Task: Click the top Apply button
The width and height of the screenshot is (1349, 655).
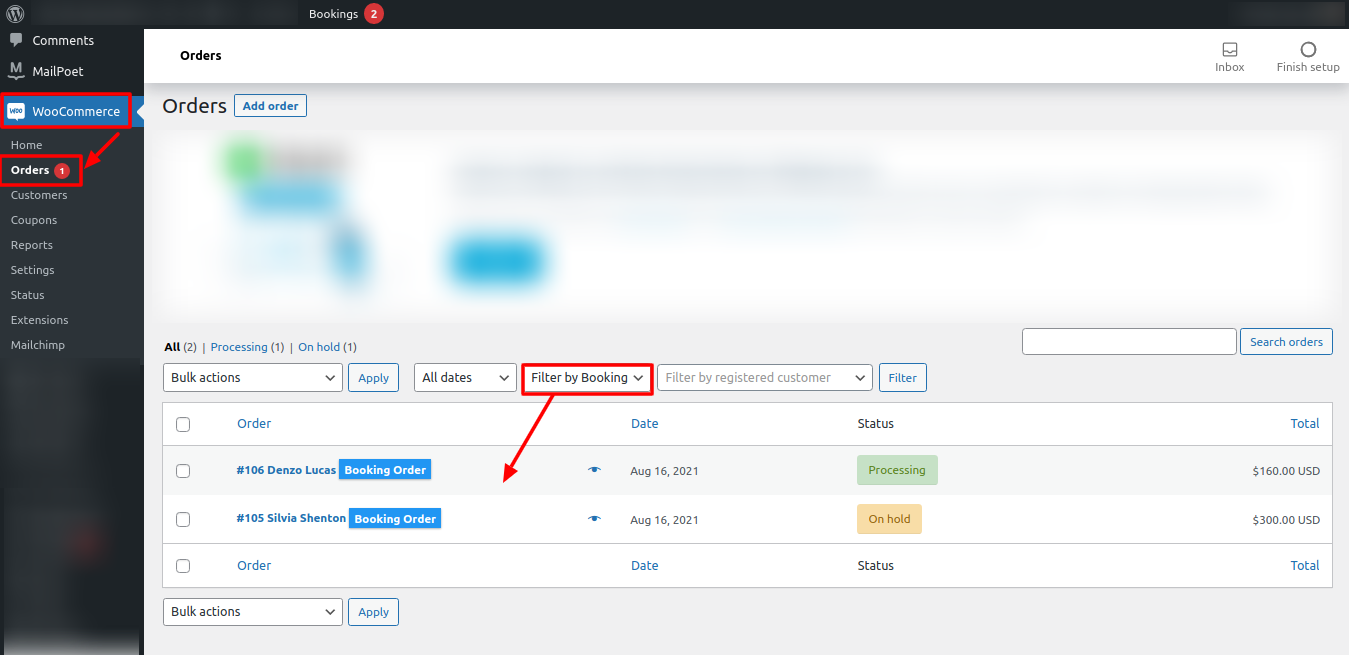Action: click(x=373, y=377)
